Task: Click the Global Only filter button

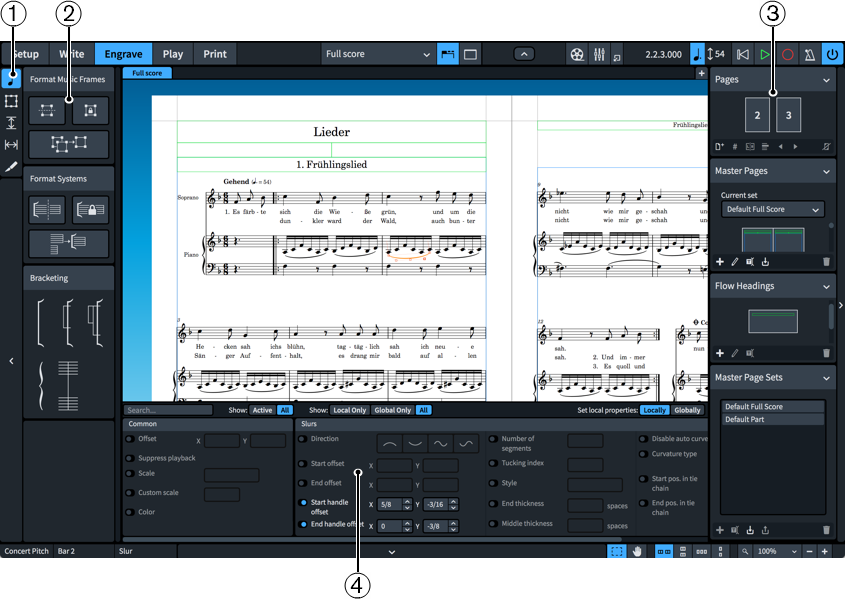Action: tap(392, 410)
